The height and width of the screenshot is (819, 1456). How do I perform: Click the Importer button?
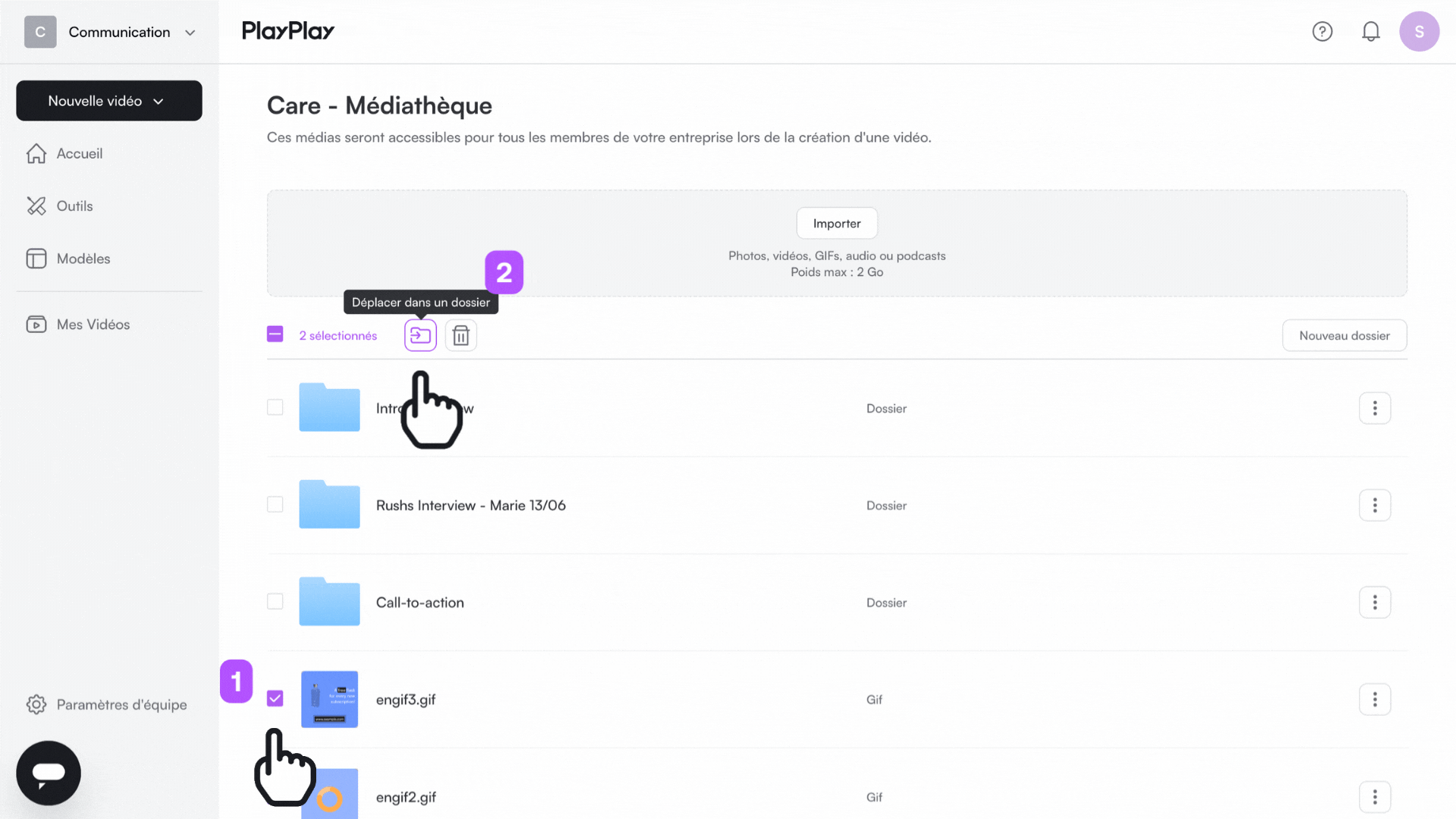[x=837, y=223]
